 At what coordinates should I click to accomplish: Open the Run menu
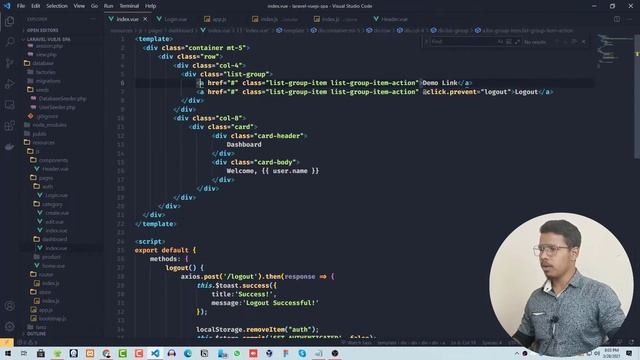[x=108, y=6]
